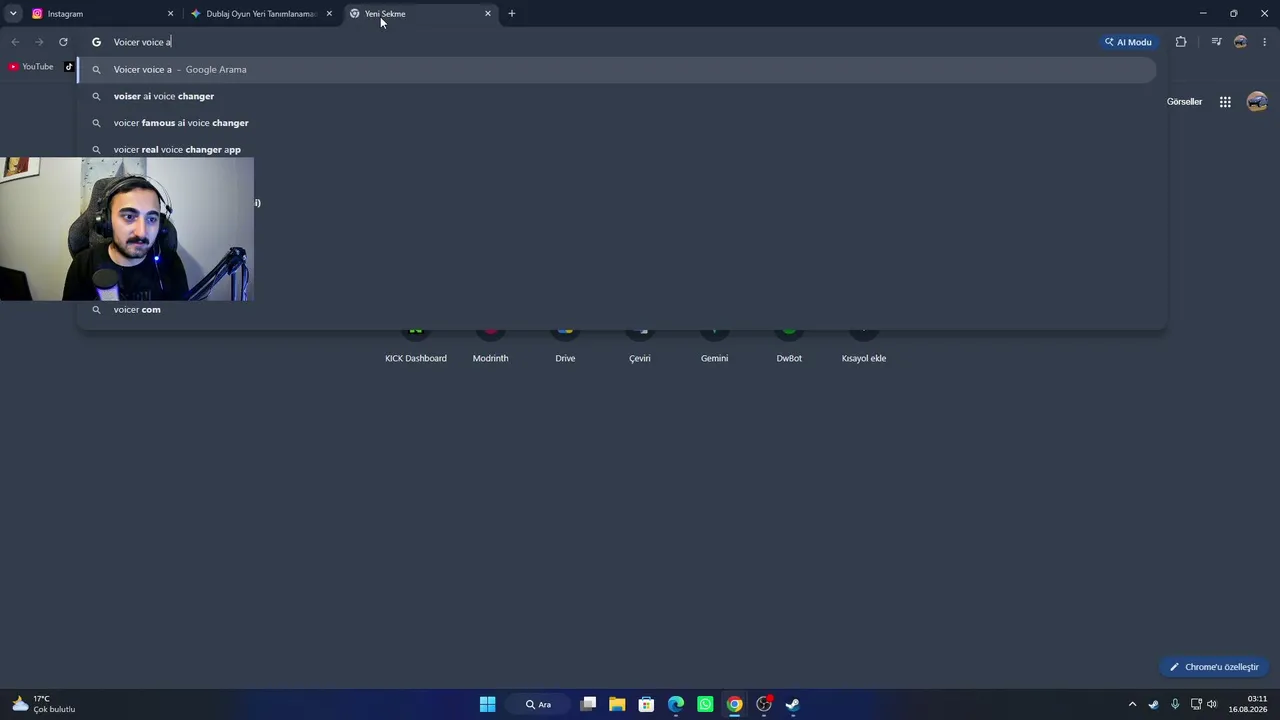The height and width of the screenshot is (720, 1280).
Task: Choose 'voicer famous ai voice changer' suggestion
Action: (x=617, y=123)
